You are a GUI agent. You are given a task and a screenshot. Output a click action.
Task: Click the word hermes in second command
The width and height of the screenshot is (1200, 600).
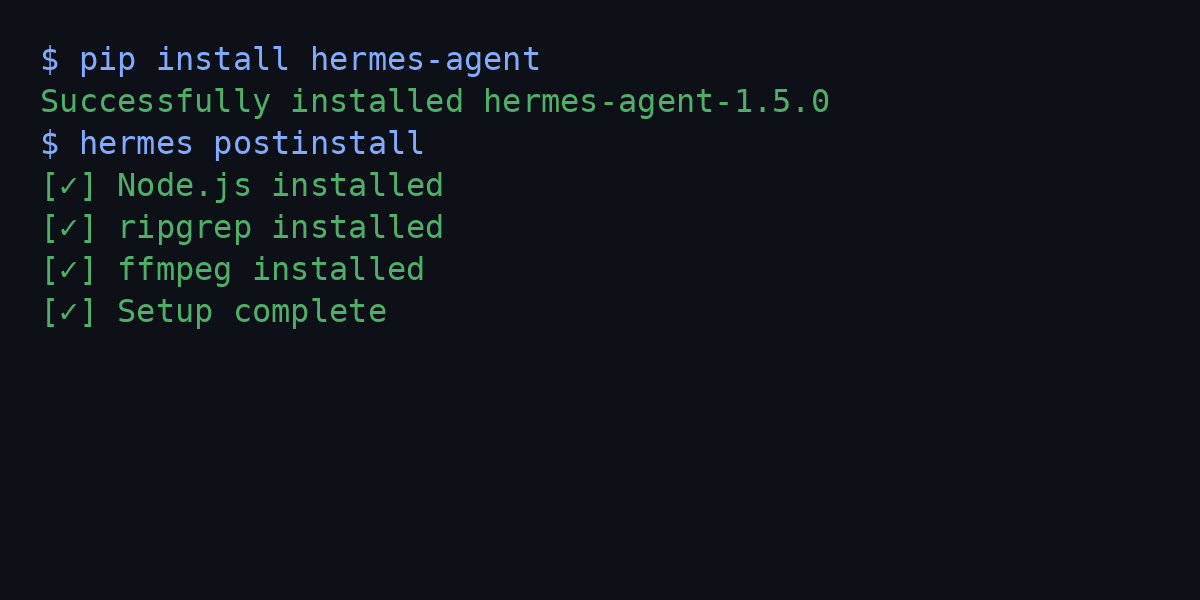[136, 144]
